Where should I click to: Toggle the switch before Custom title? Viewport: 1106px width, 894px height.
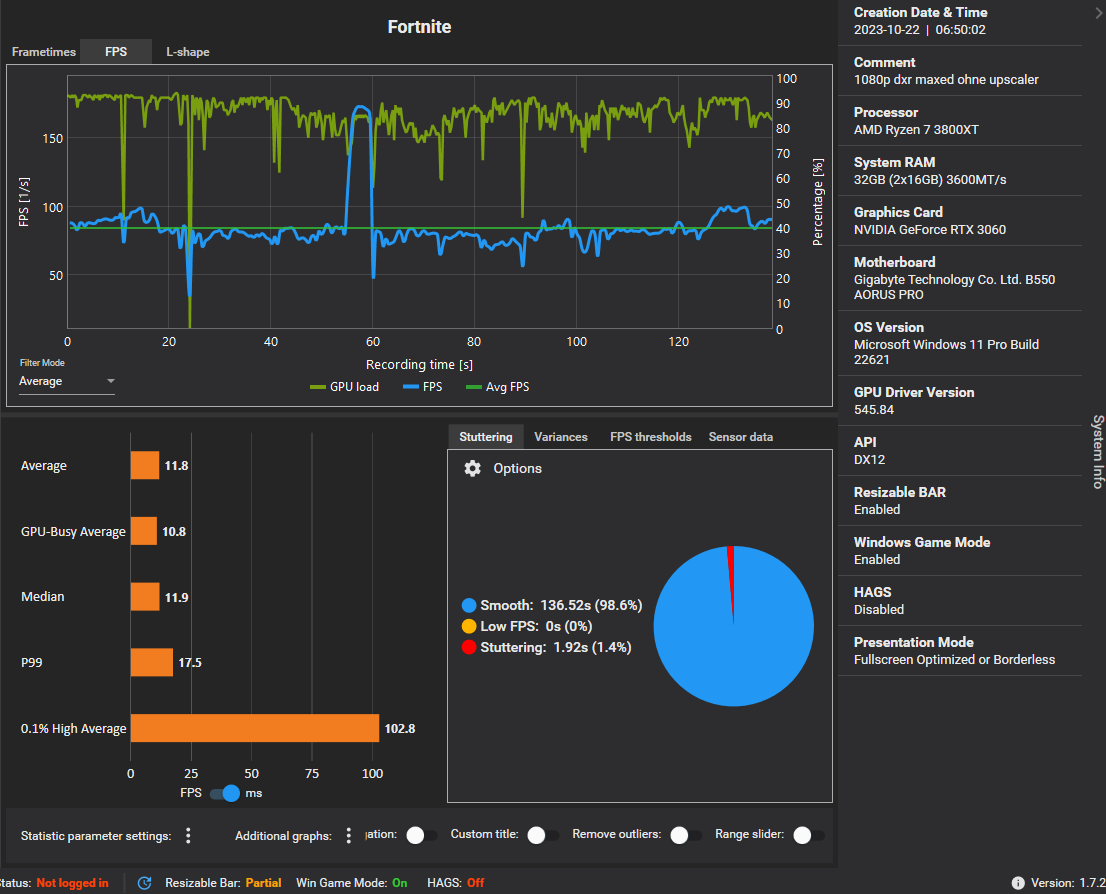click(422, 835)
